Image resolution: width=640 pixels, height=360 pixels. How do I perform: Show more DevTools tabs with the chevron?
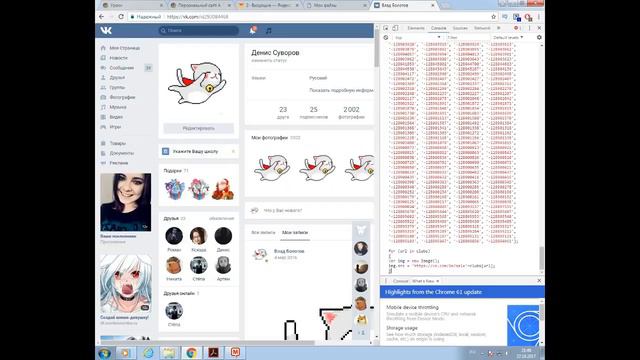coord(498,28)
